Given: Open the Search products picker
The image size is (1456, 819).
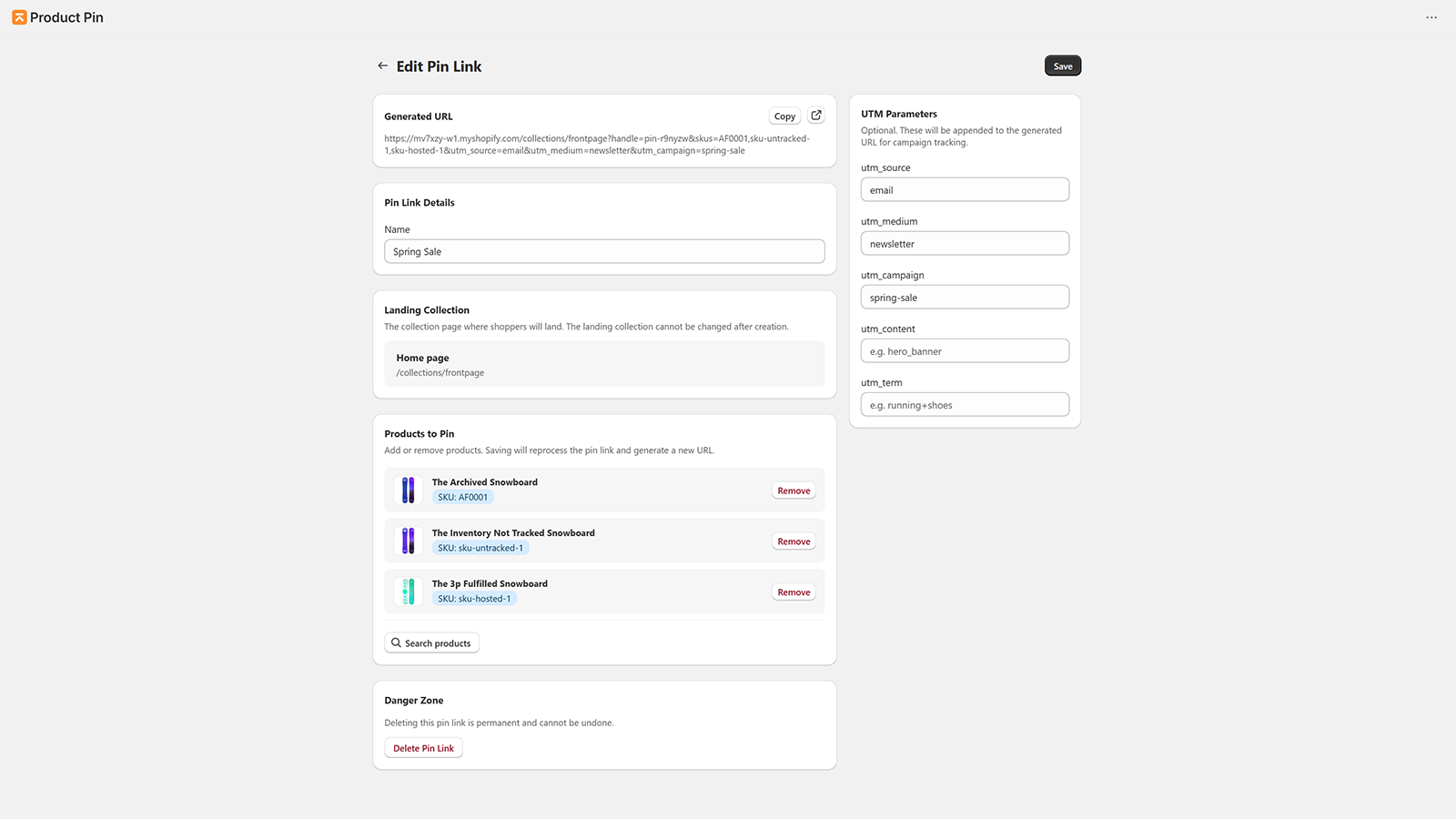Looking at the screenshot, I should [x=431, y=642].
